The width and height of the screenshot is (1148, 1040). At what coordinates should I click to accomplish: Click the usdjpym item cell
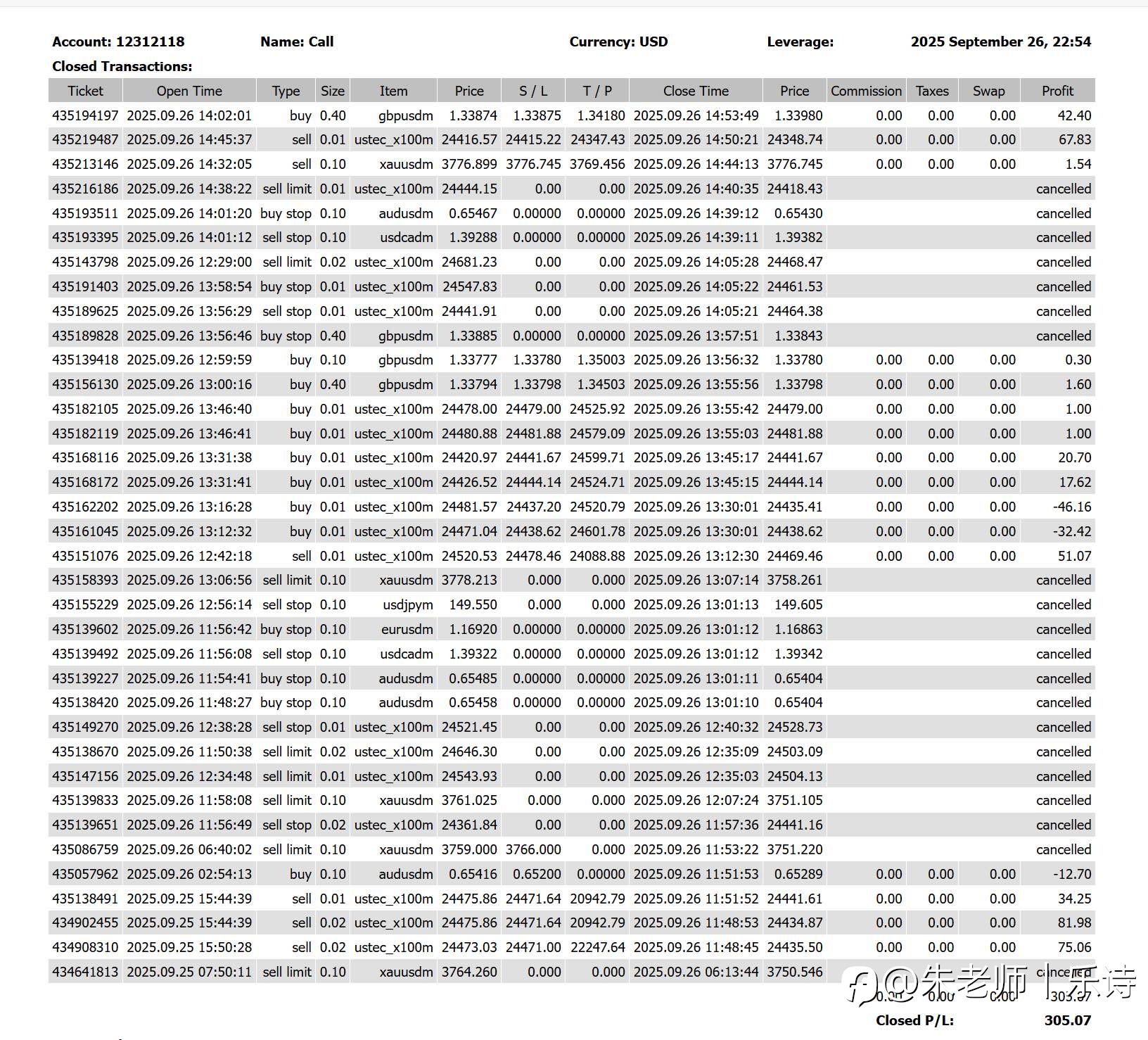[408, 604]
